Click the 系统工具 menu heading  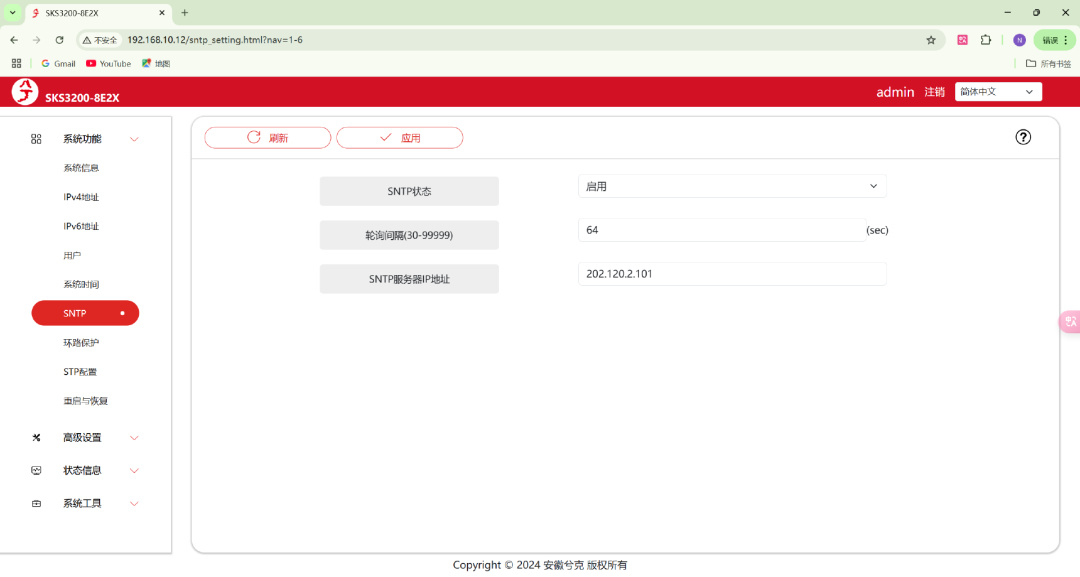coord(82,504)
